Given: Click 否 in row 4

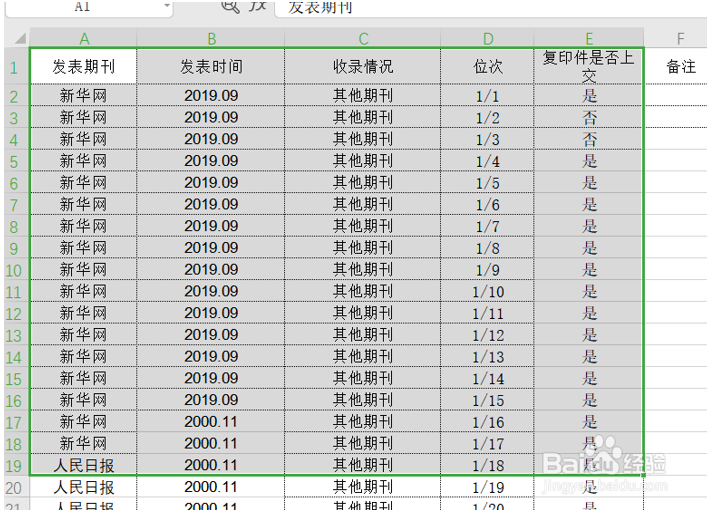Looking at the screenshot, I should pyautogui.click(x=589, y=139).
